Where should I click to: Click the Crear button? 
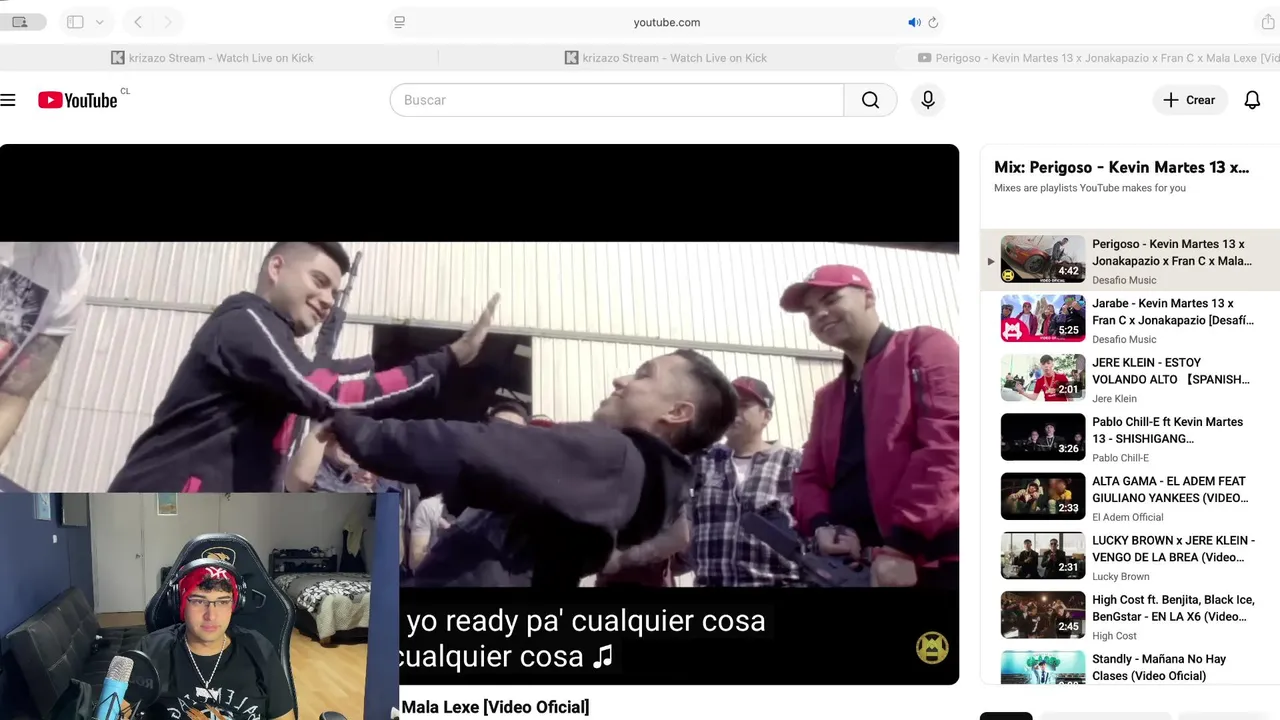tap(1190, 100)
